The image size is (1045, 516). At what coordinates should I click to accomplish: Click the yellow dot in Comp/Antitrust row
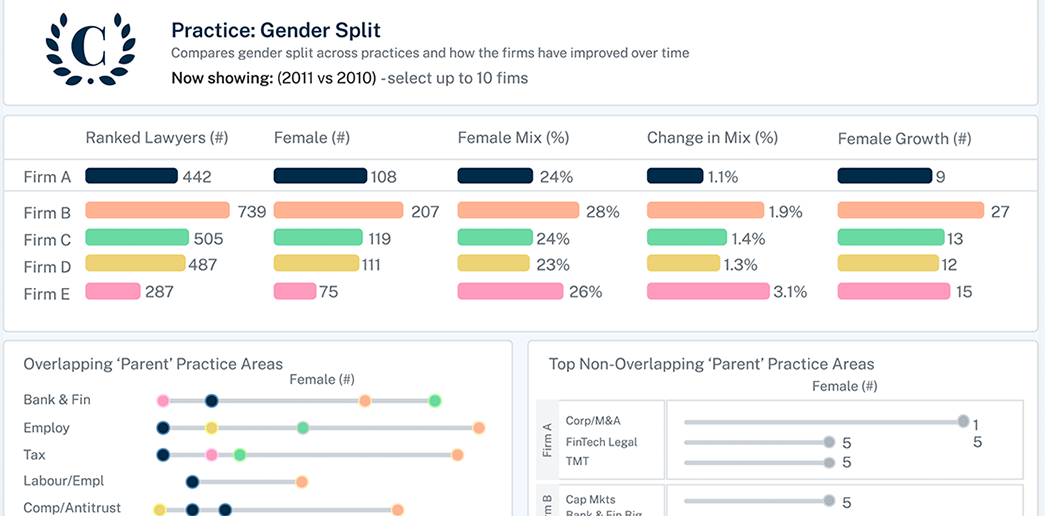click(159, 509)
